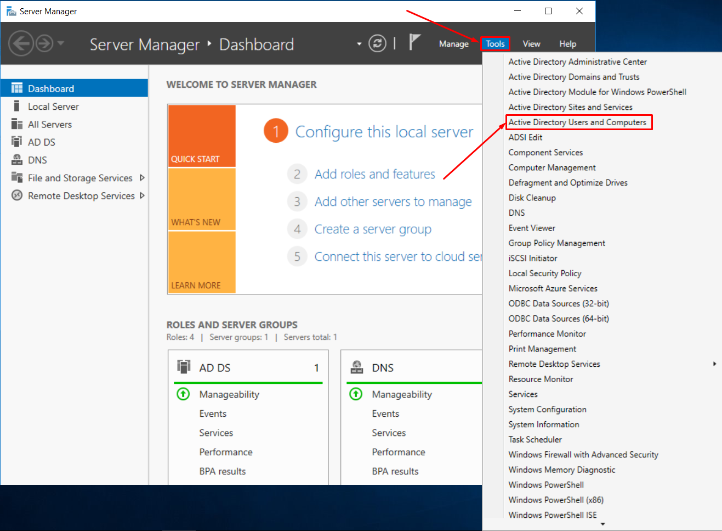Expand File and Storage Services arrow
Image resolution: width=722 pixels, height=531 pixels.
point(142,177)
